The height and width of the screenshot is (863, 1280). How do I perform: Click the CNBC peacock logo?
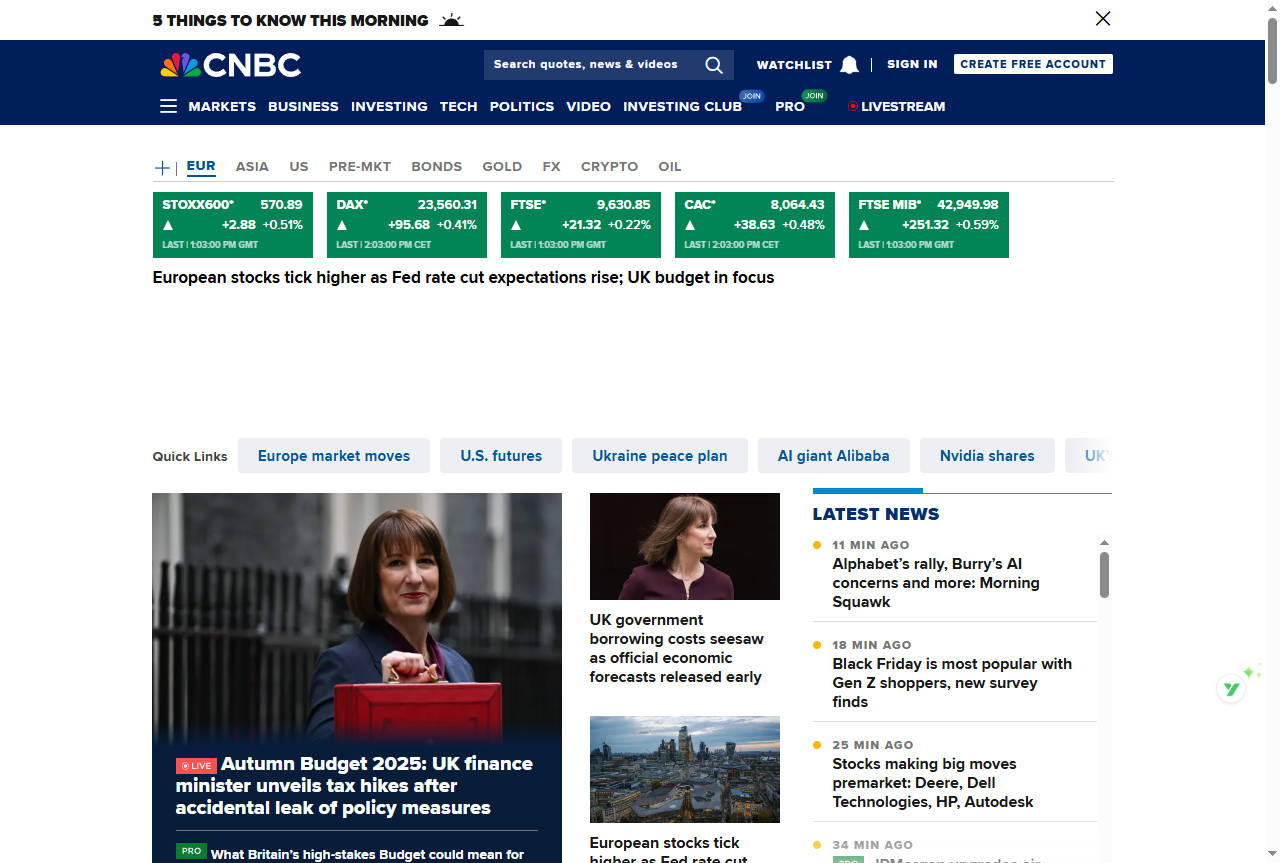(x=176, y=64)
